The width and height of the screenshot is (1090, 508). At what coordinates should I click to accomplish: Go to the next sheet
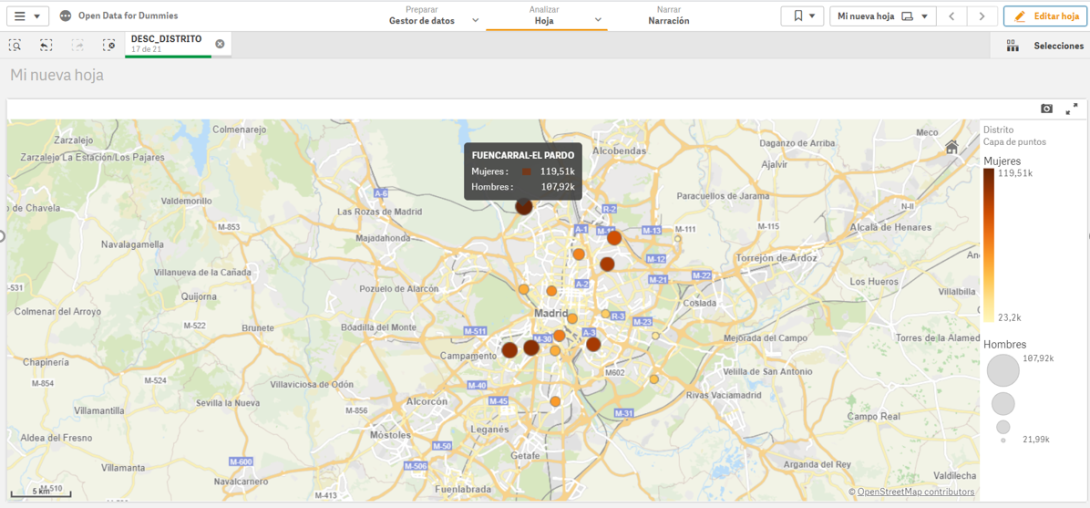(x=982, y=16)
